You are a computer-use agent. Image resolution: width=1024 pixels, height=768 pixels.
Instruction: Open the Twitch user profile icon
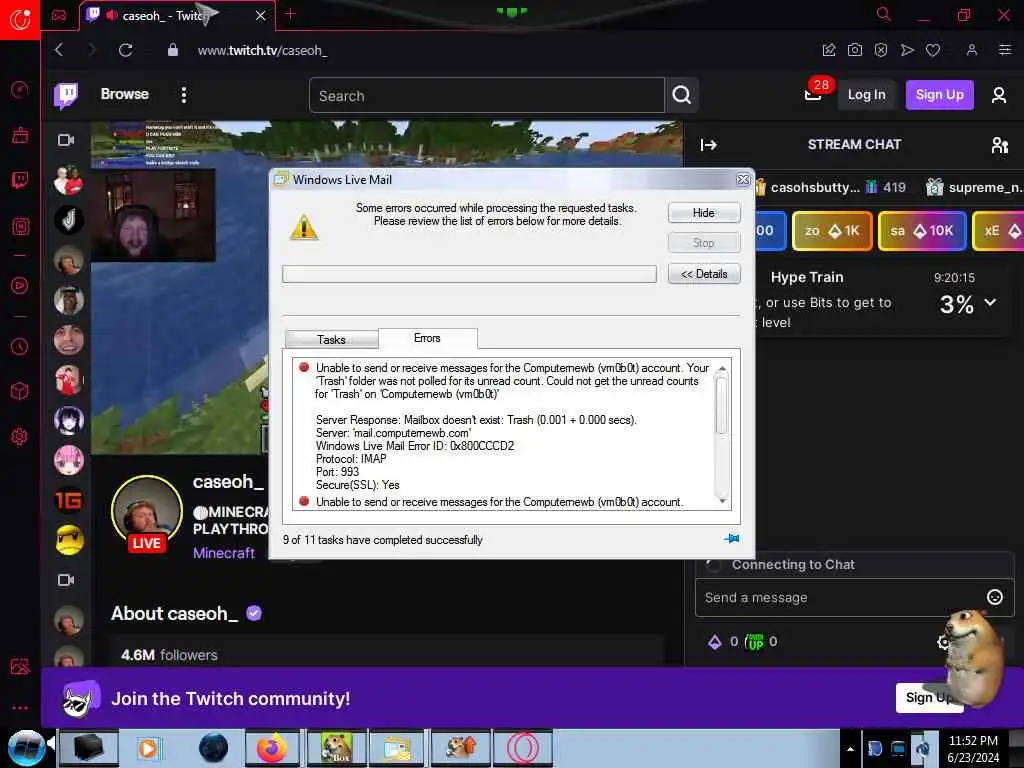999,95
